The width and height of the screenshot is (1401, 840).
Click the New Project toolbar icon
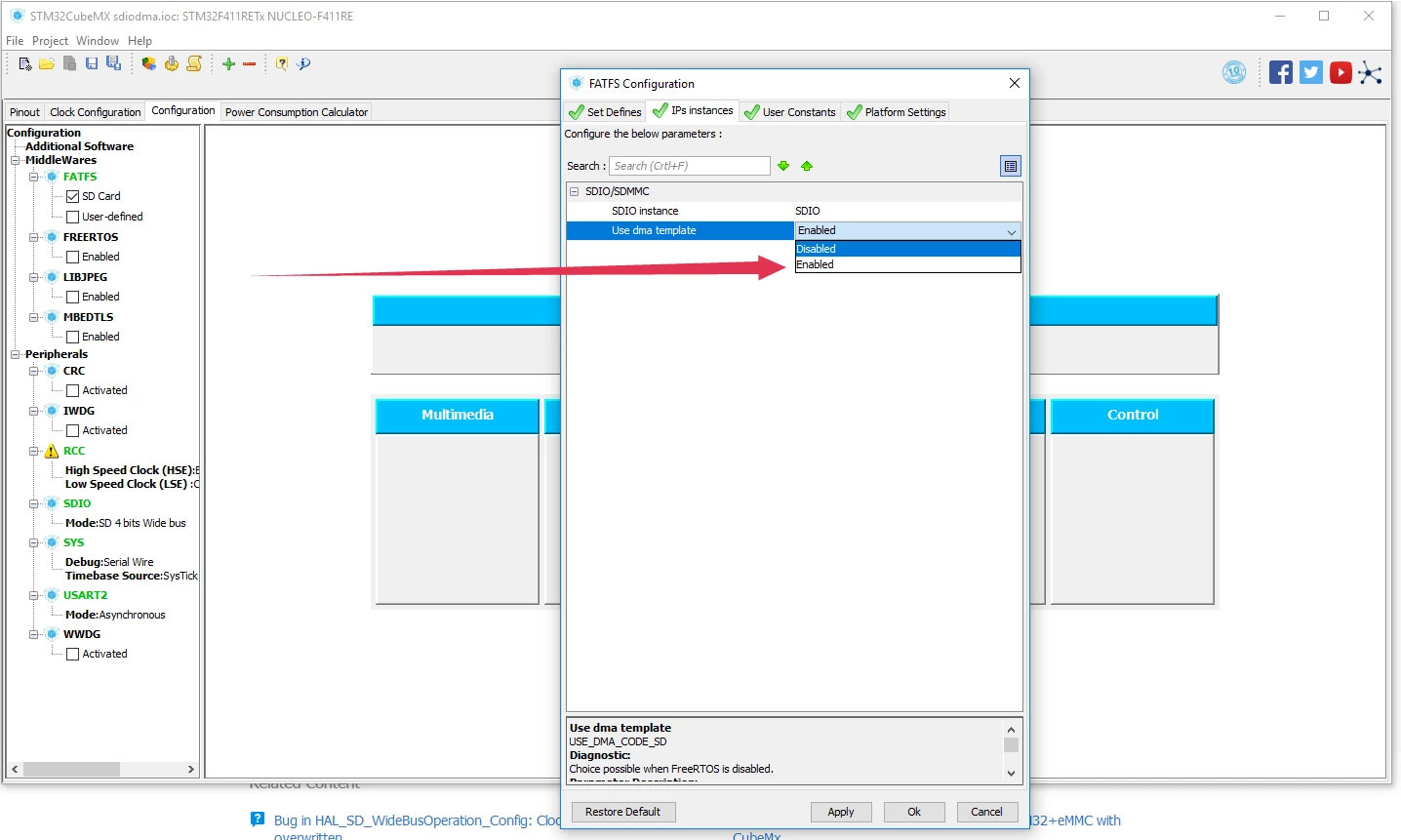coord(25,63)
